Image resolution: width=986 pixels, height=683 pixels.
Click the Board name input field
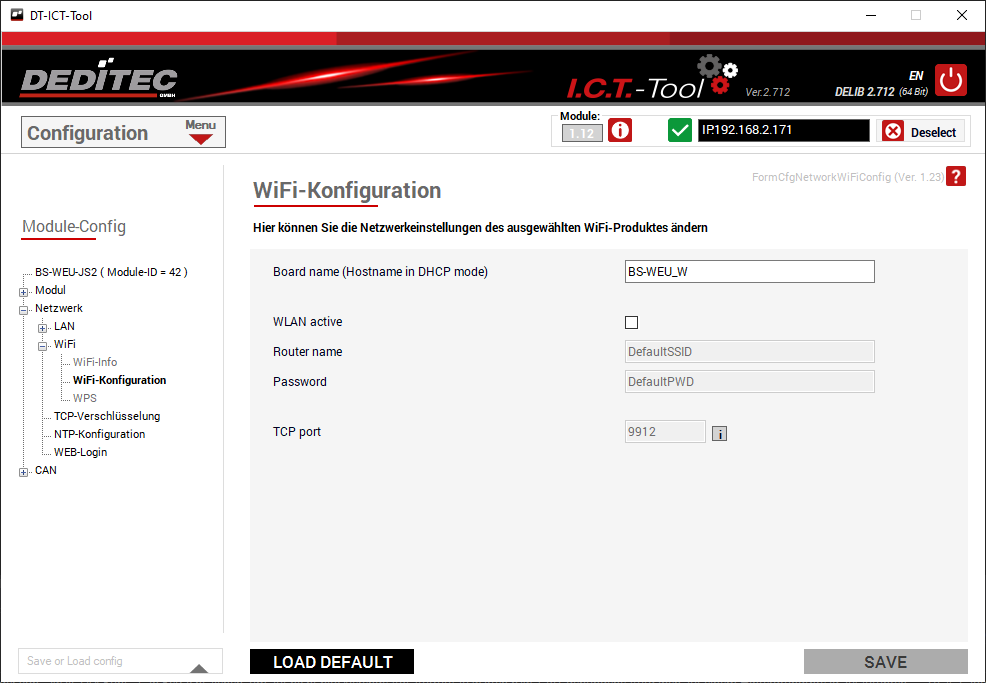(749, 272)
